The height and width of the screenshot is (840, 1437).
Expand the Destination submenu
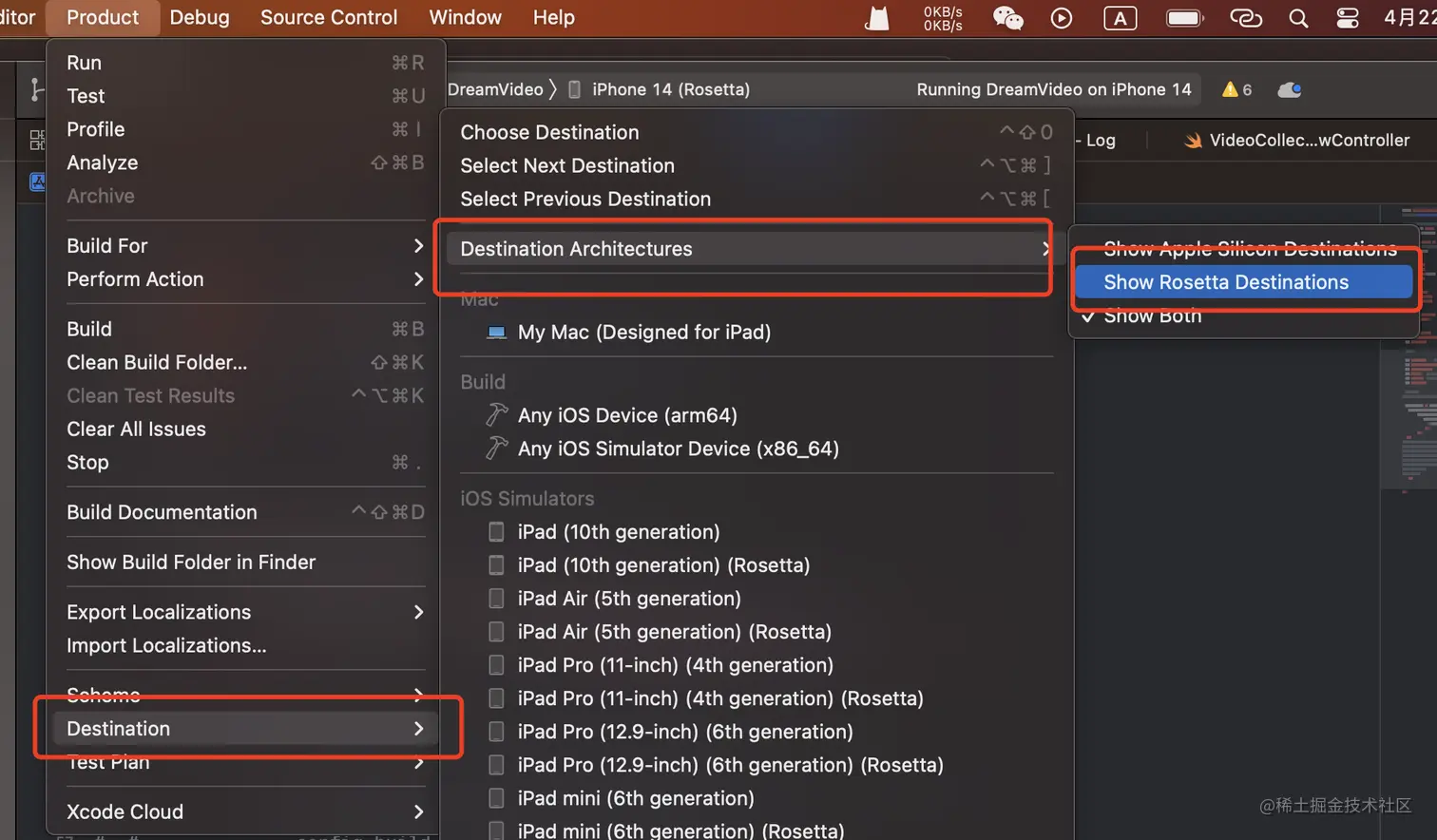pos(245,729)
